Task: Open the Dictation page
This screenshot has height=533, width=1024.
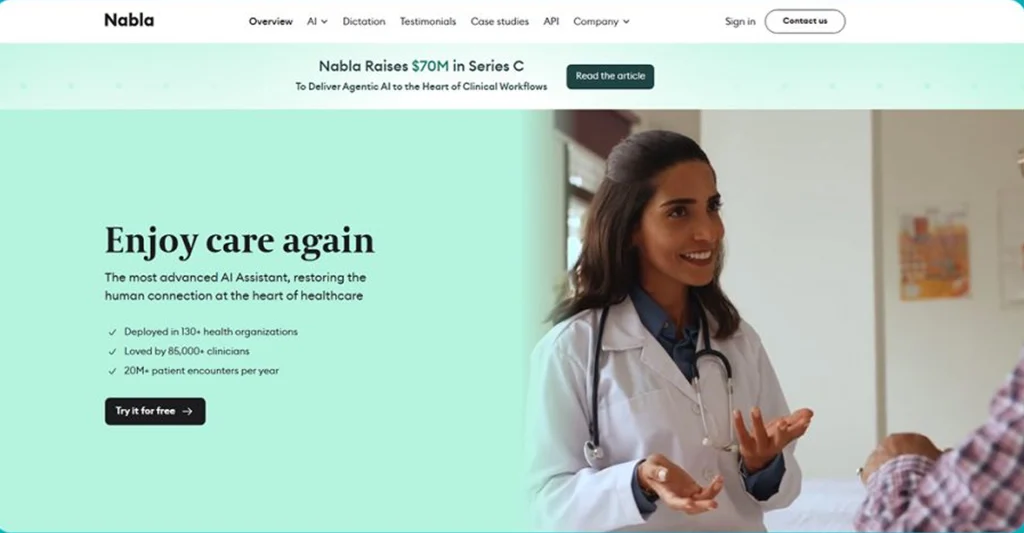Action: (x=364, y=22)
